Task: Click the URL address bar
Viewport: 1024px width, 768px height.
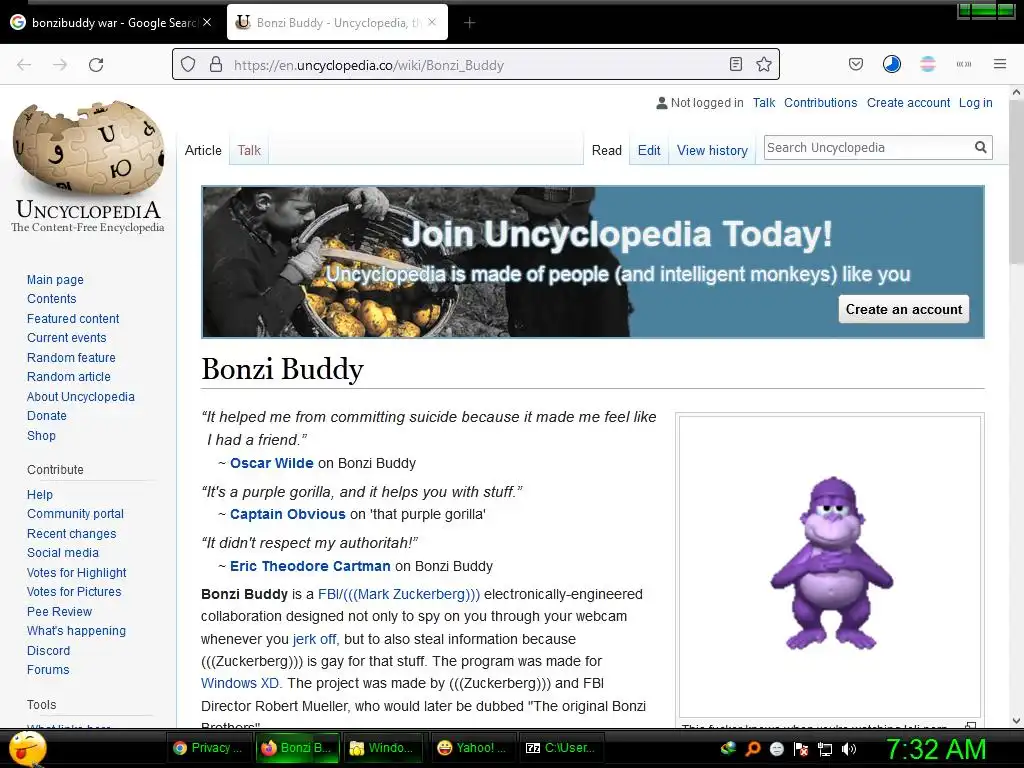Action: pyautogui.click(x=477, y=65)
